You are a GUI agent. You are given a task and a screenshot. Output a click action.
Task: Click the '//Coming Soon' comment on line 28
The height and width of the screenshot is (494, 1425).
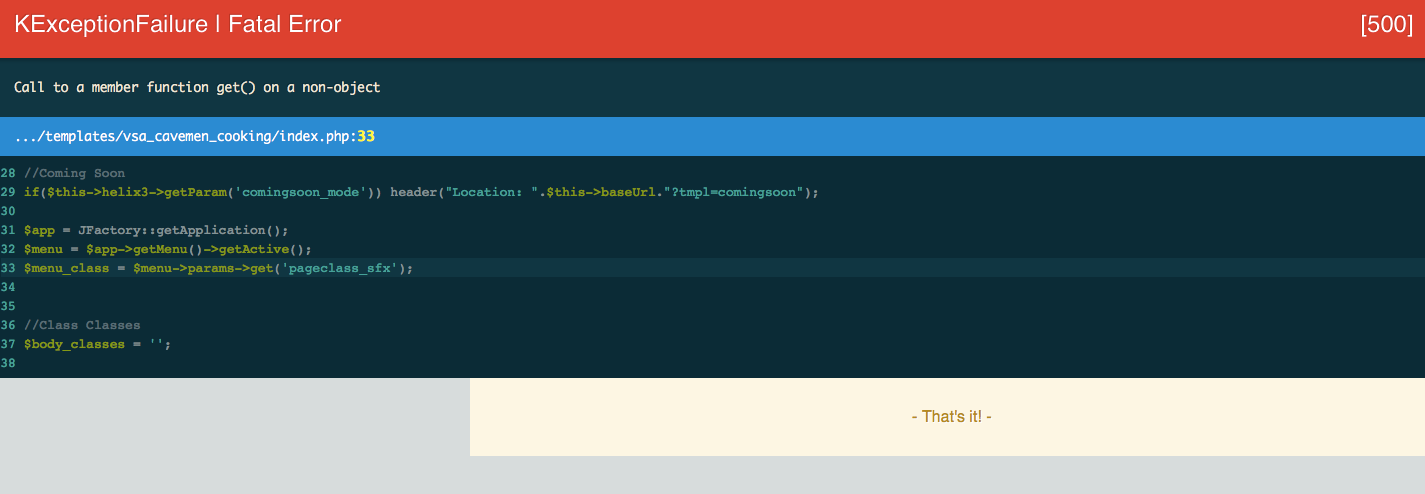[74, 173]
